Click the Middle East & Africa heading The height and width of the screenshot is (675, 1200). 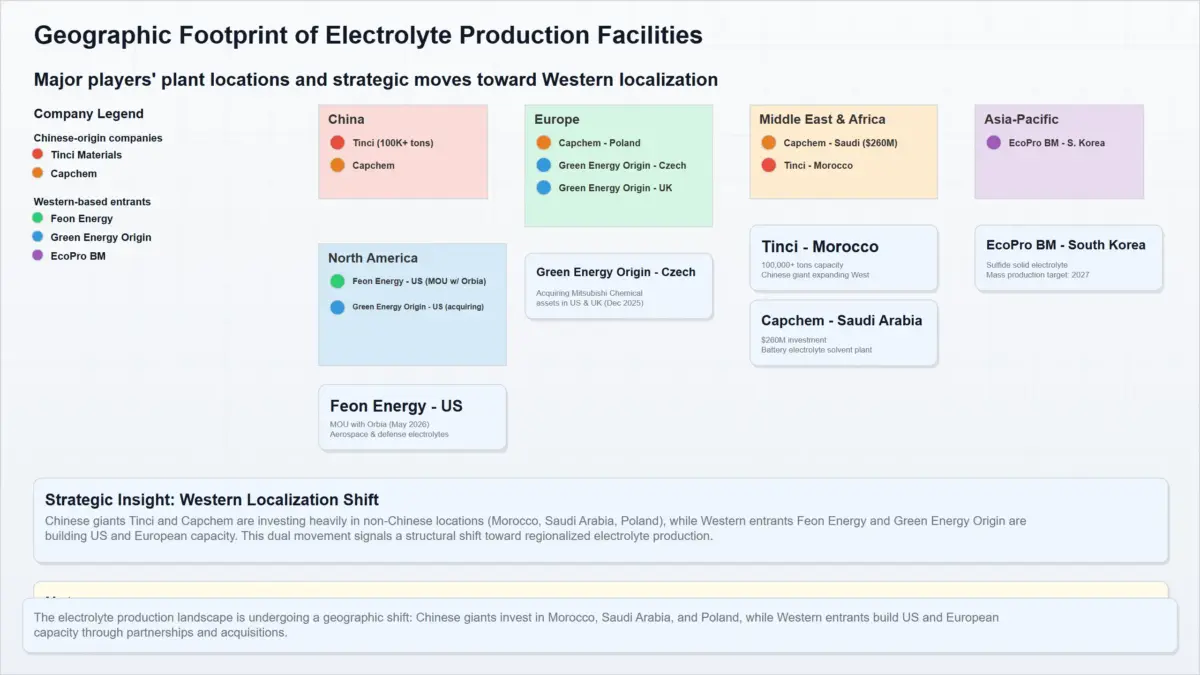pyautogui.click(x=822, y=120)
